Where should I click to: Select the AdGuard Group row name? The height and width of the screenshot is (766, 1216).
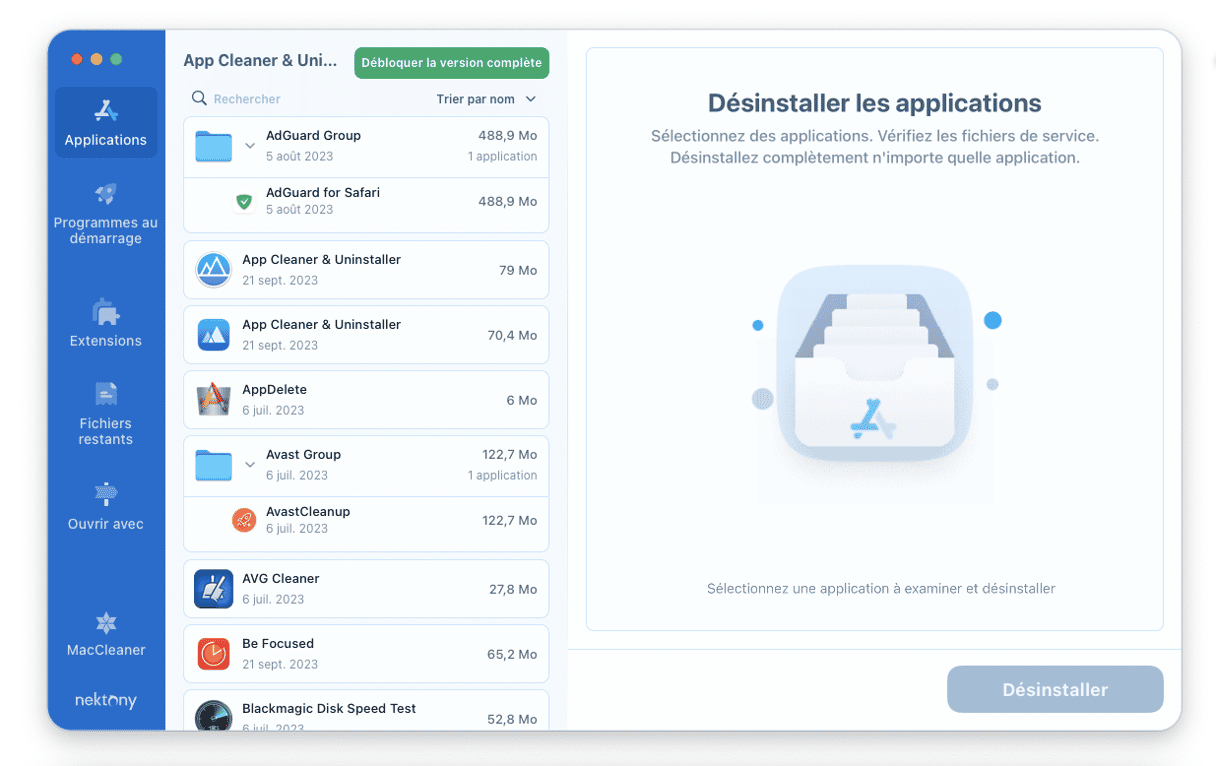tap(313, 135)
